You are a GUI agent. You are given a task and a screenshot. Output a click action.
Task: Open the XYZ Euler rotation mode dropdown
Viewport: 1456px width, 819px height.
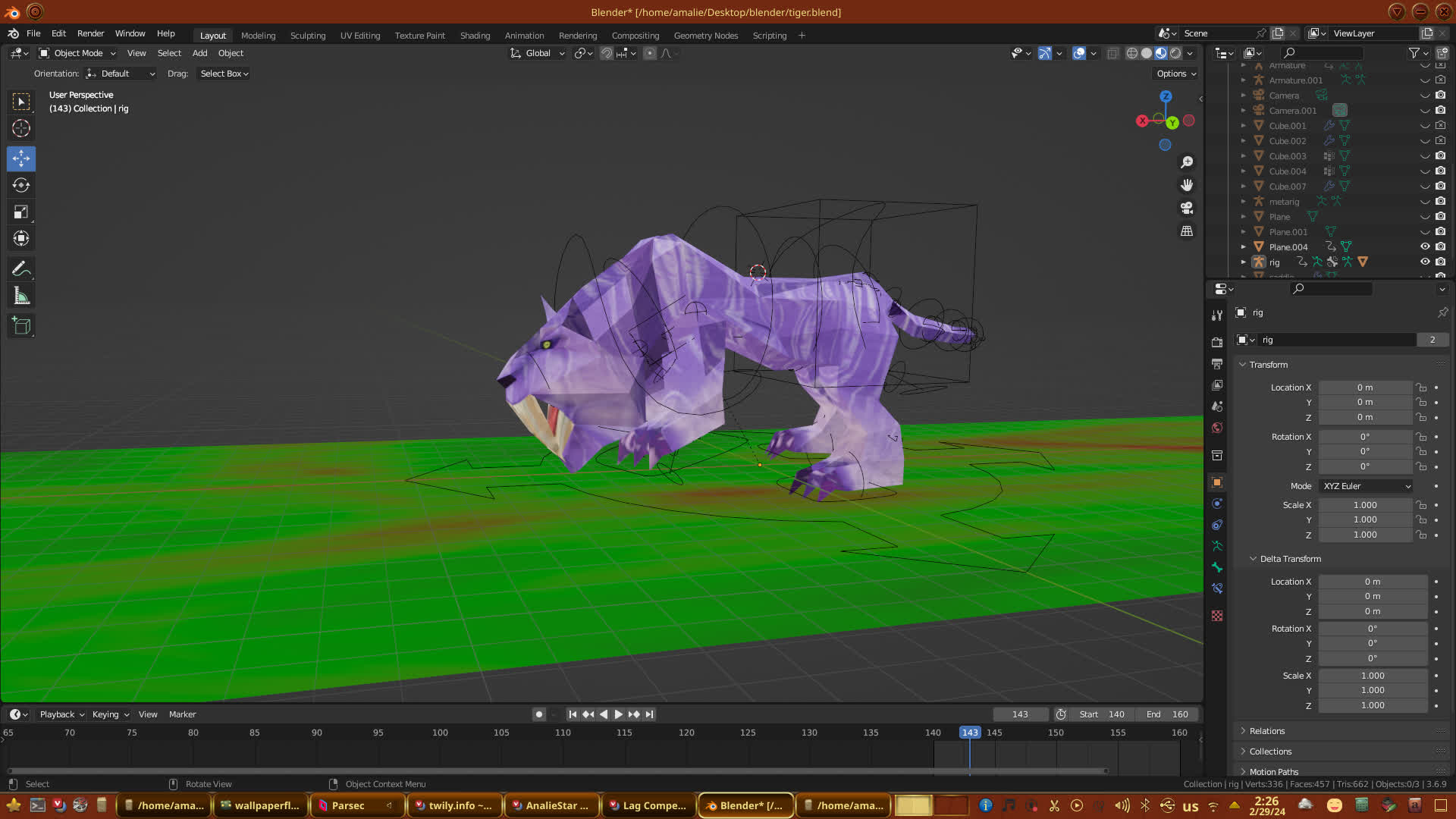pos(1367,486)
